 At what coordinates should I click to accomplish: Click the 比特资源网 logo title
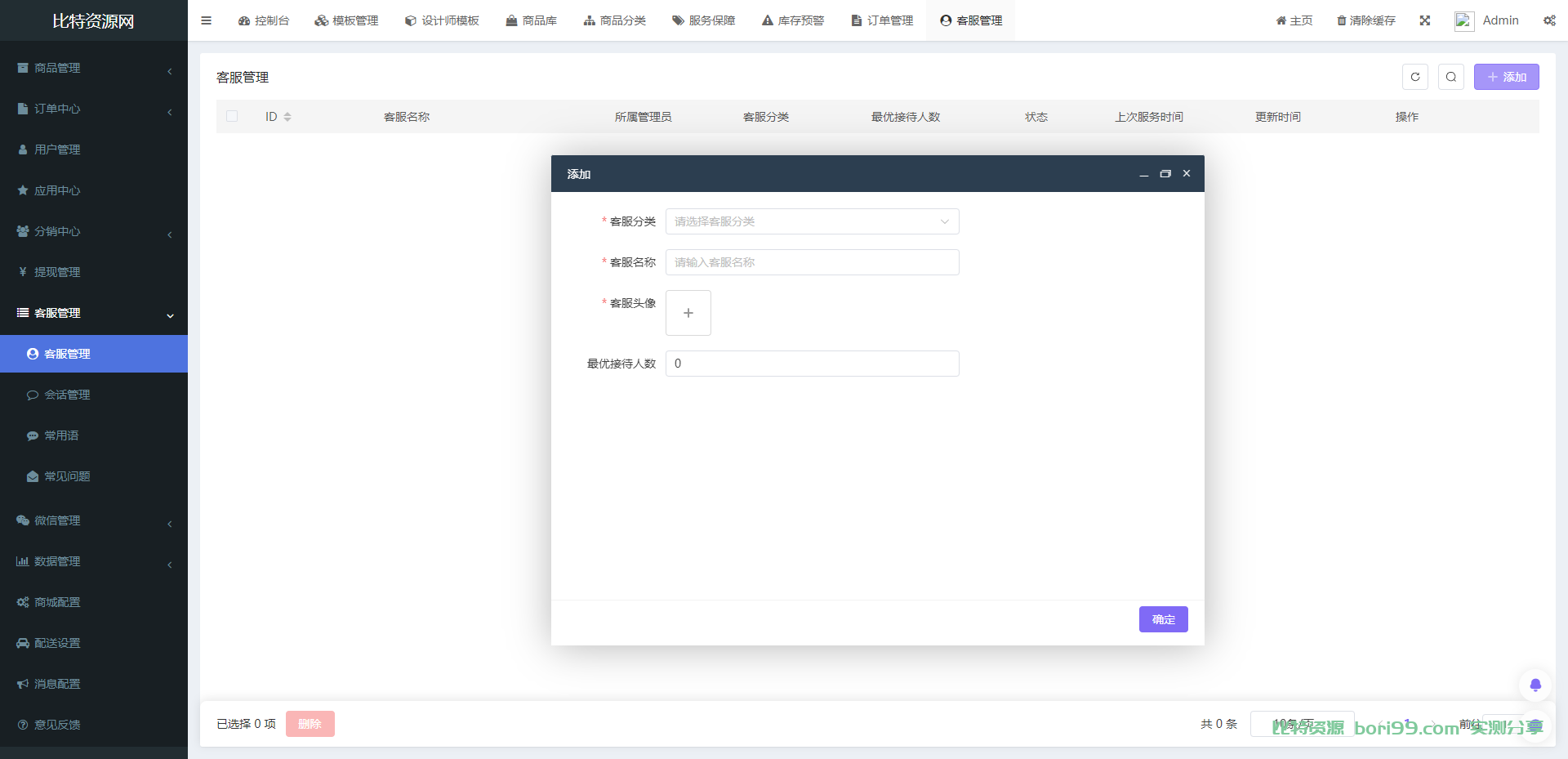[93, 21]
